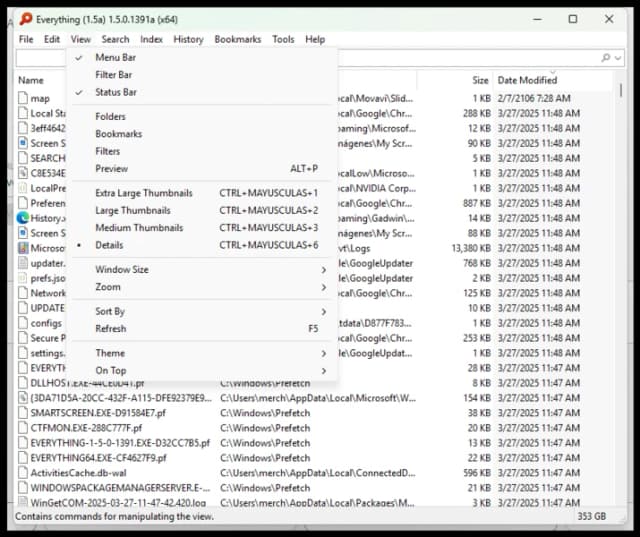This screenshot has width=640, height=537.
Task: Open the Tools menu
Action: pyautogui.click(x=283, y=39)
